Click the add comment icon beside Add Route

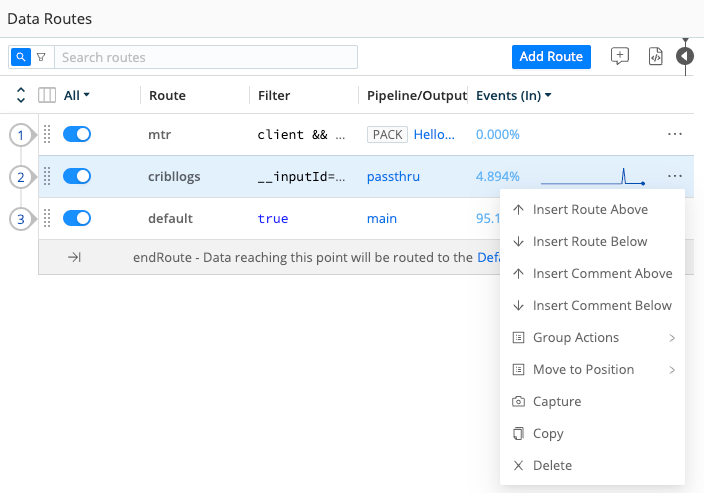click(x=620, y=57)
